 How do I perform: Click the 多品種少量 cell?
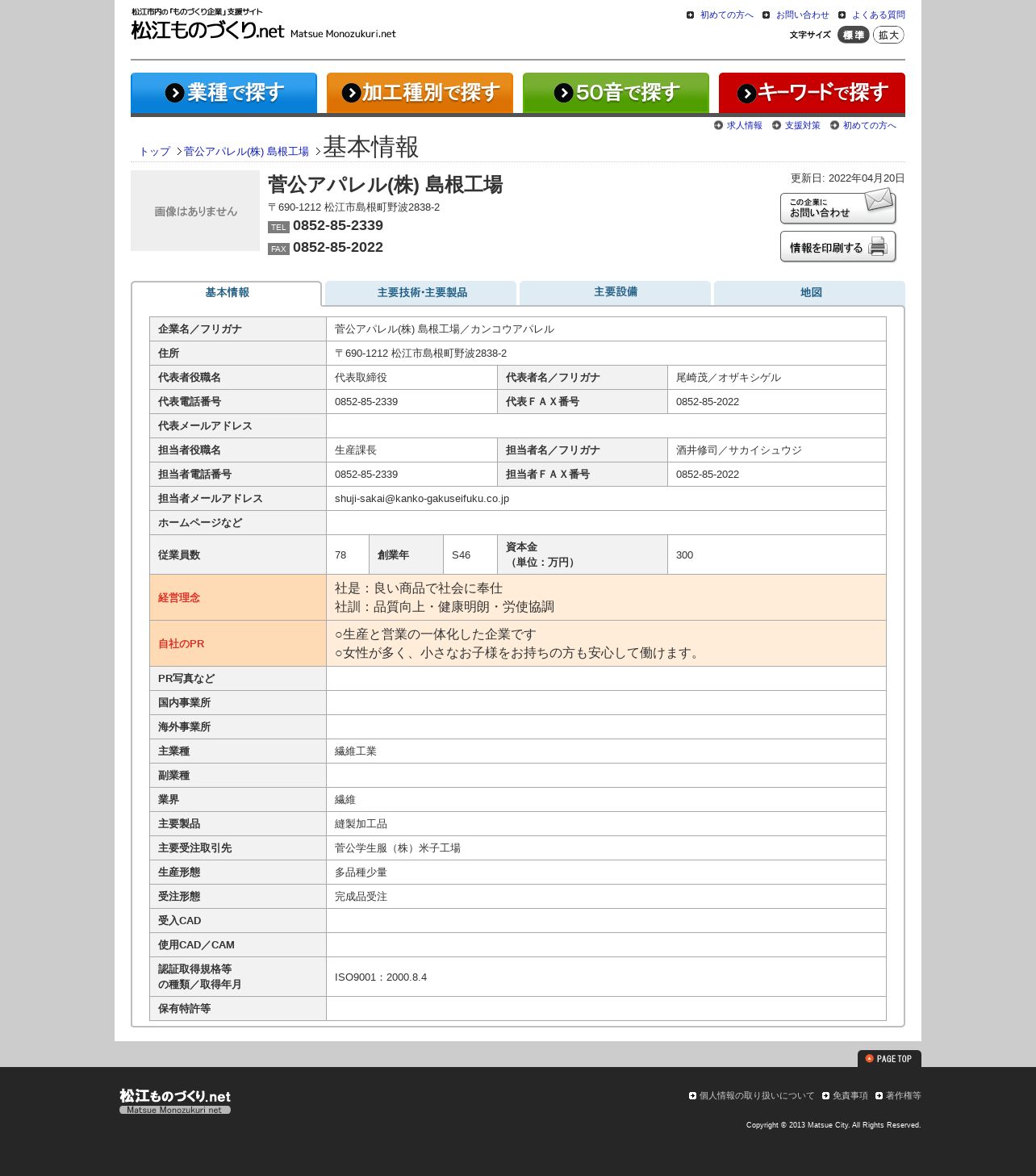pyautogui.click(x=606, y=873)
